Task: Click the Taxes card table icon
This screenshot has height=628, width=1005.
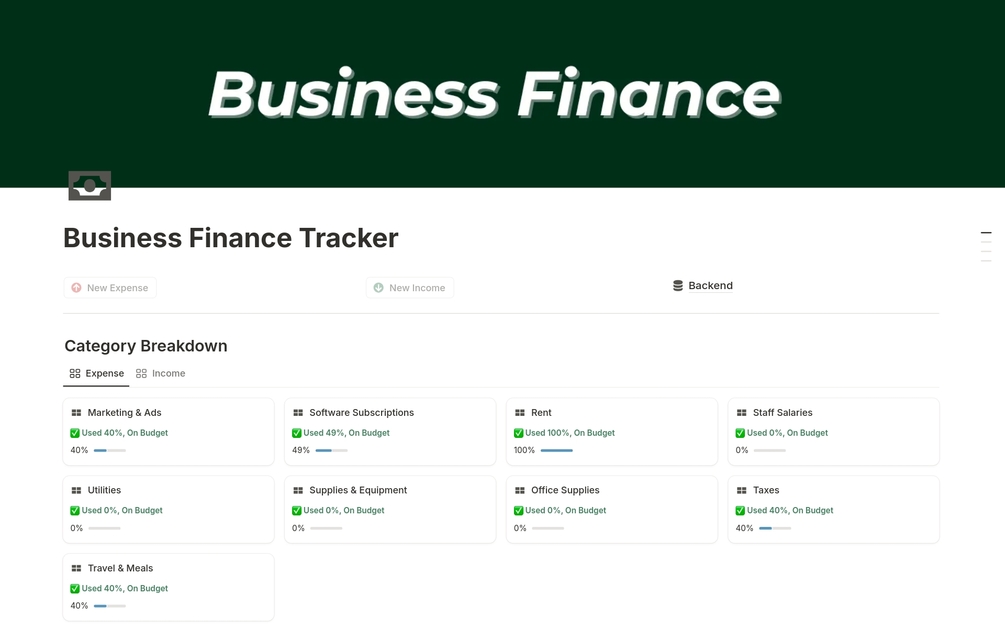Action: [742, 491]
